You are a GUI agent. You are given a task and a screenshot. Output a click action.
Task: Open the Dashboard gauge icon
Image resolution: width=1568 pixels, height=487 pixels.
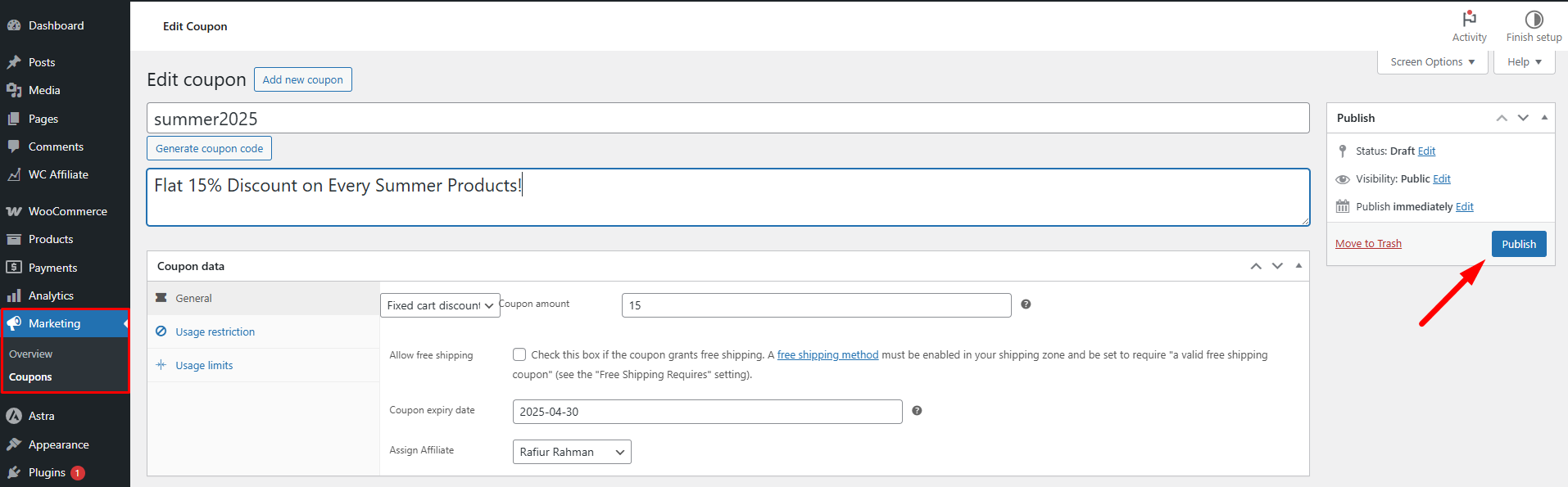14,25
